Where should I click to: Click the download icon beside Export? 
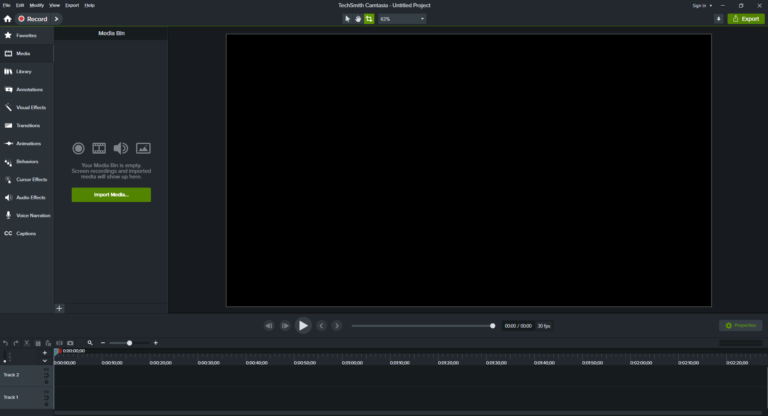pyautogui.click(x=719, y=19)
